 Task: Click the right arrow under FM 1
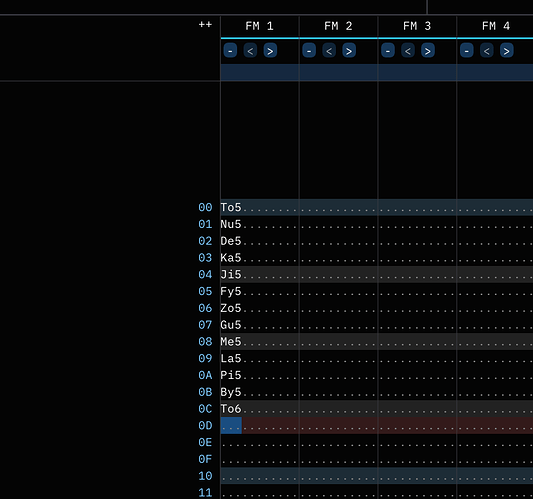270,51
